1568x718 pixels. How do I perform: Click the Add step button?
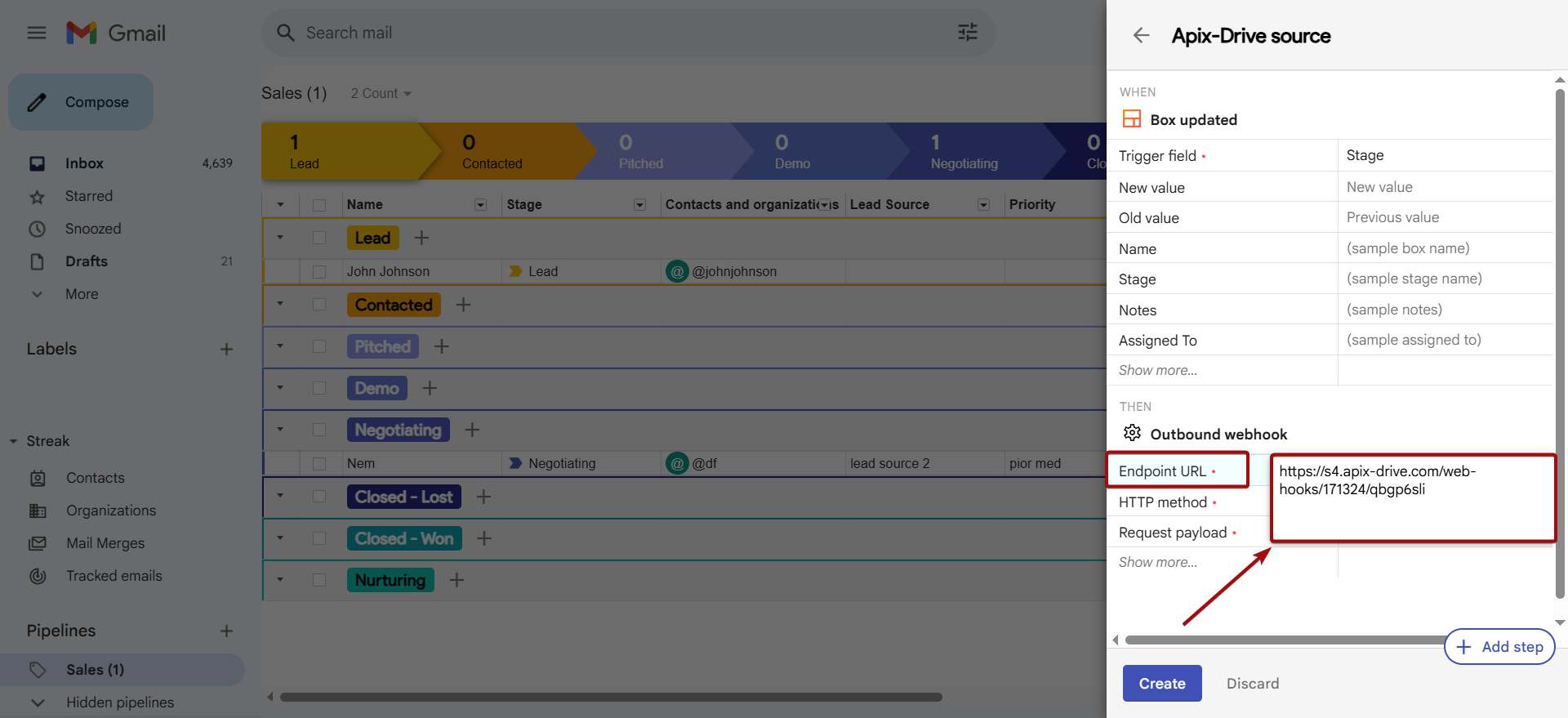tap(1499, 647)
